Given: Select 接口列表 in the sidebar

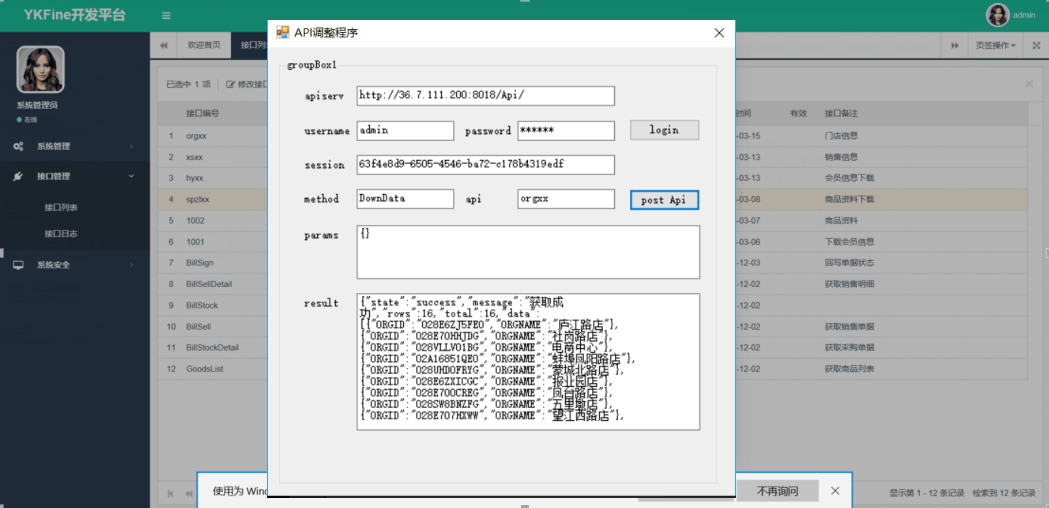Looking at the screenshot, I should pyautogui.click(x=61, y=207).
